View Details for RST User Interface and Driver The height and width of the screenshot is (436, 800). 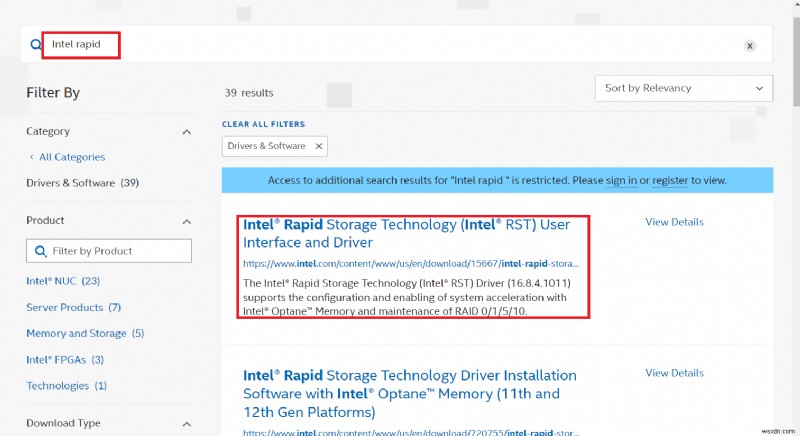pyautogui.click(x=674, y=222)
